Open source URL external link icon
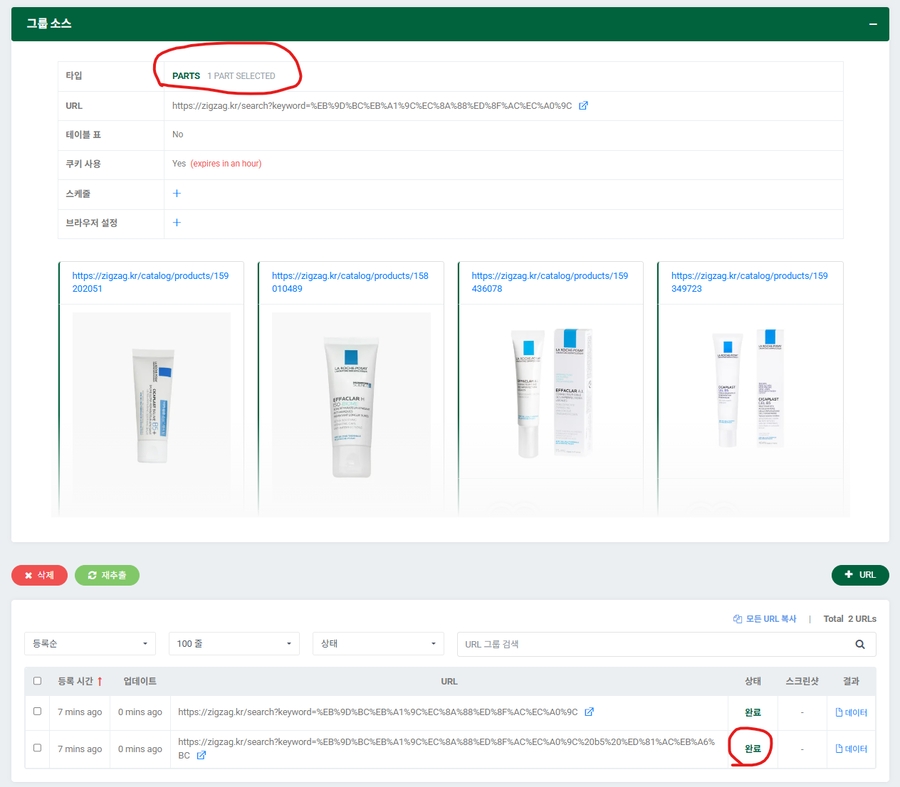The image size is (900, 787). point(584,105)
